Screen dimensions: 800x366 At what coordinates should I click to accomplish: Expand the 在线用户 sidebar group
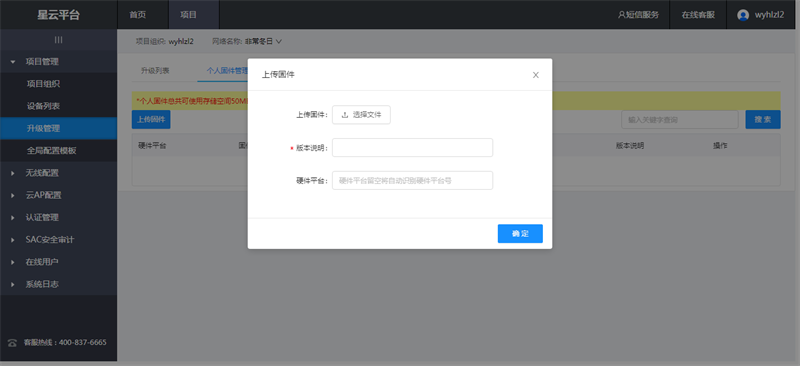coord(59,262)
